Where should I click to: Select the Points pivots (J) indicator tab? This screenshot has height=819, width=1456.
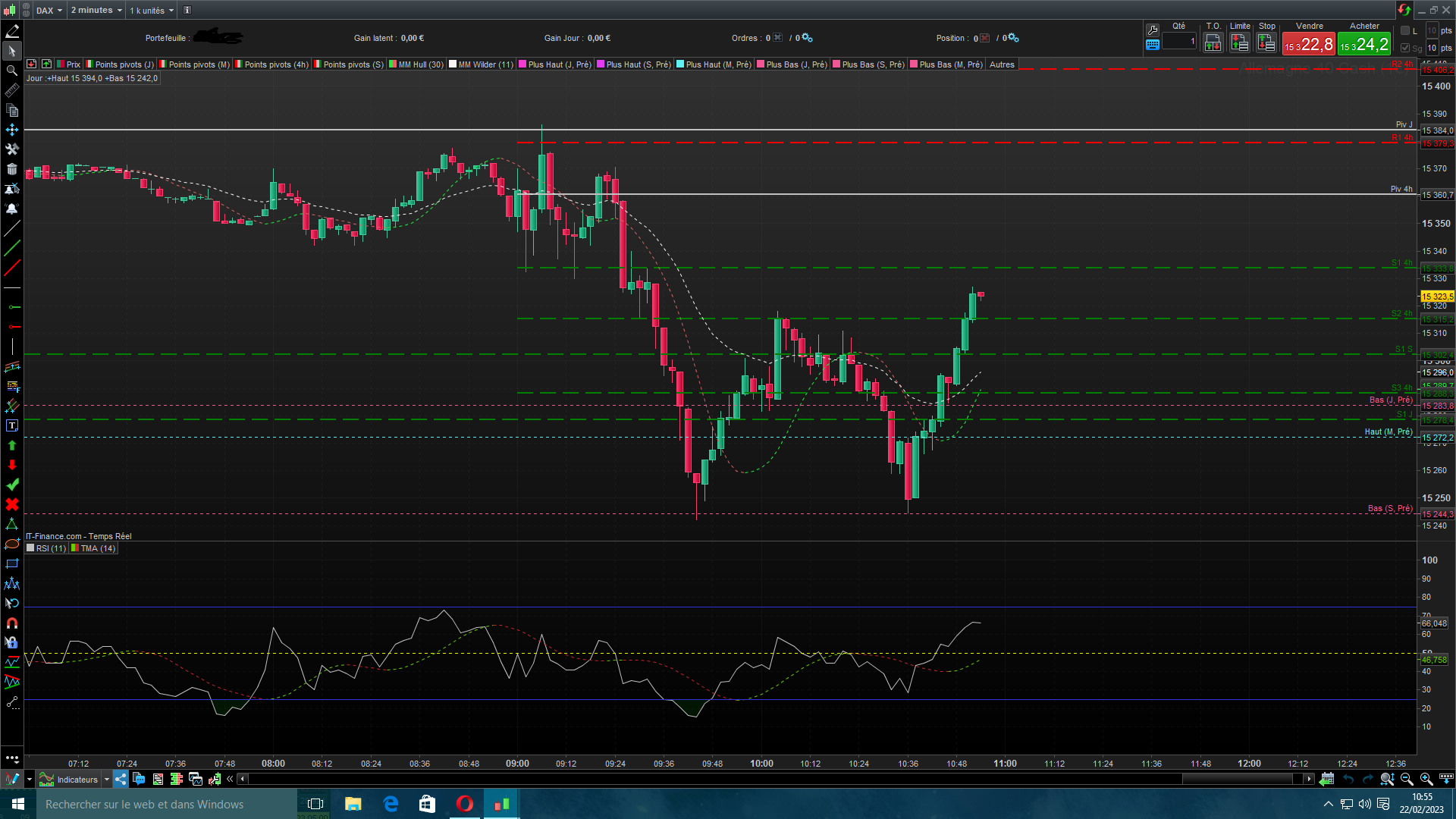(124, 64)
